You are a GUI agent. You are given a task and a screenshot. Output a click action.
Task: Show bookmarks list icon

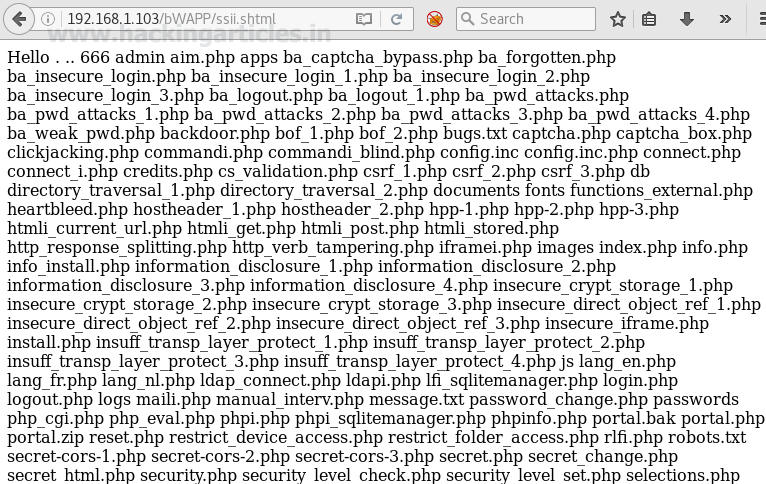click(x=649, y=19)
